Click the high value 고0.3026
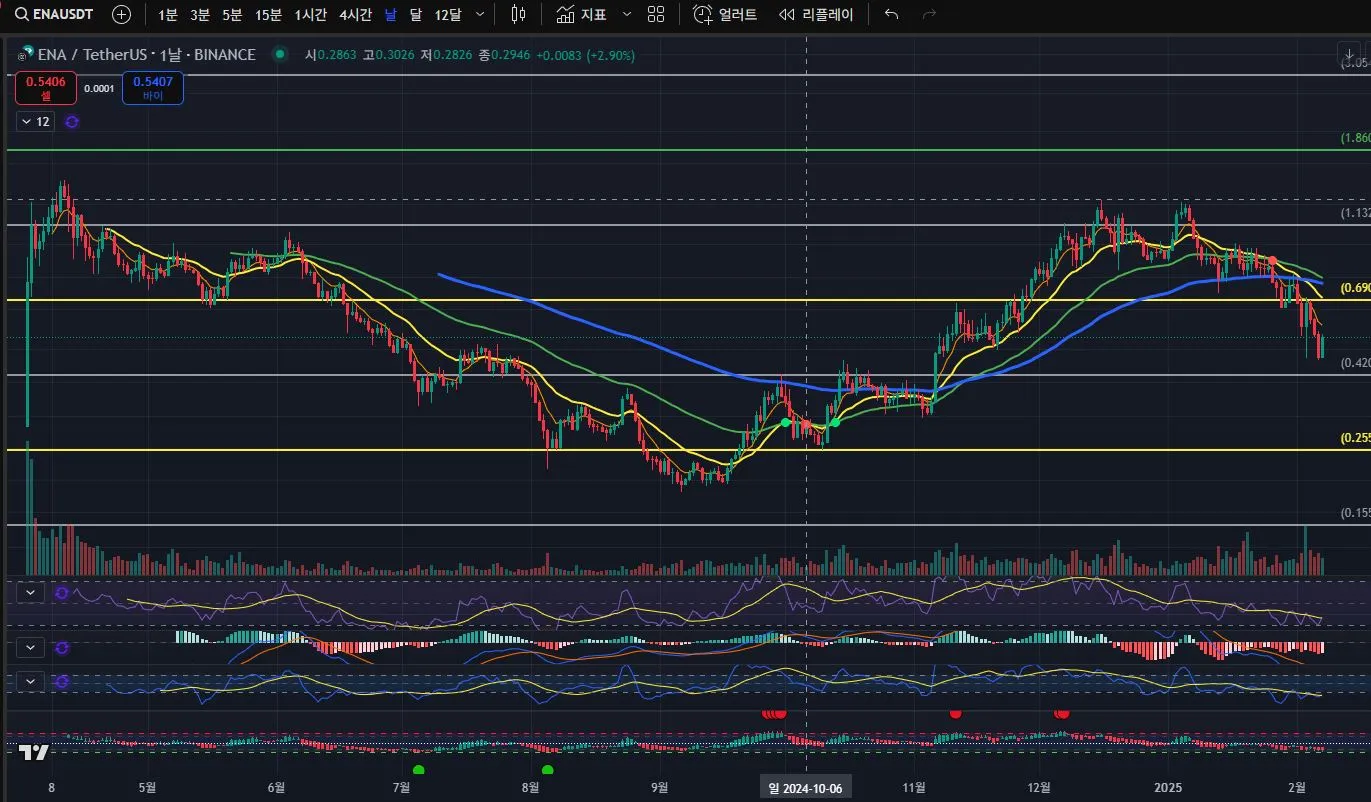The image size is (1371, 802). (x=389, y=55)
